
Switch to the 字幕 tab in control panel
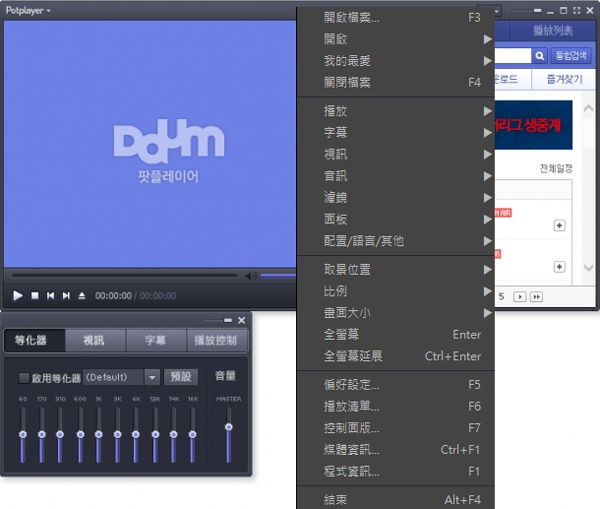(155, 340)
